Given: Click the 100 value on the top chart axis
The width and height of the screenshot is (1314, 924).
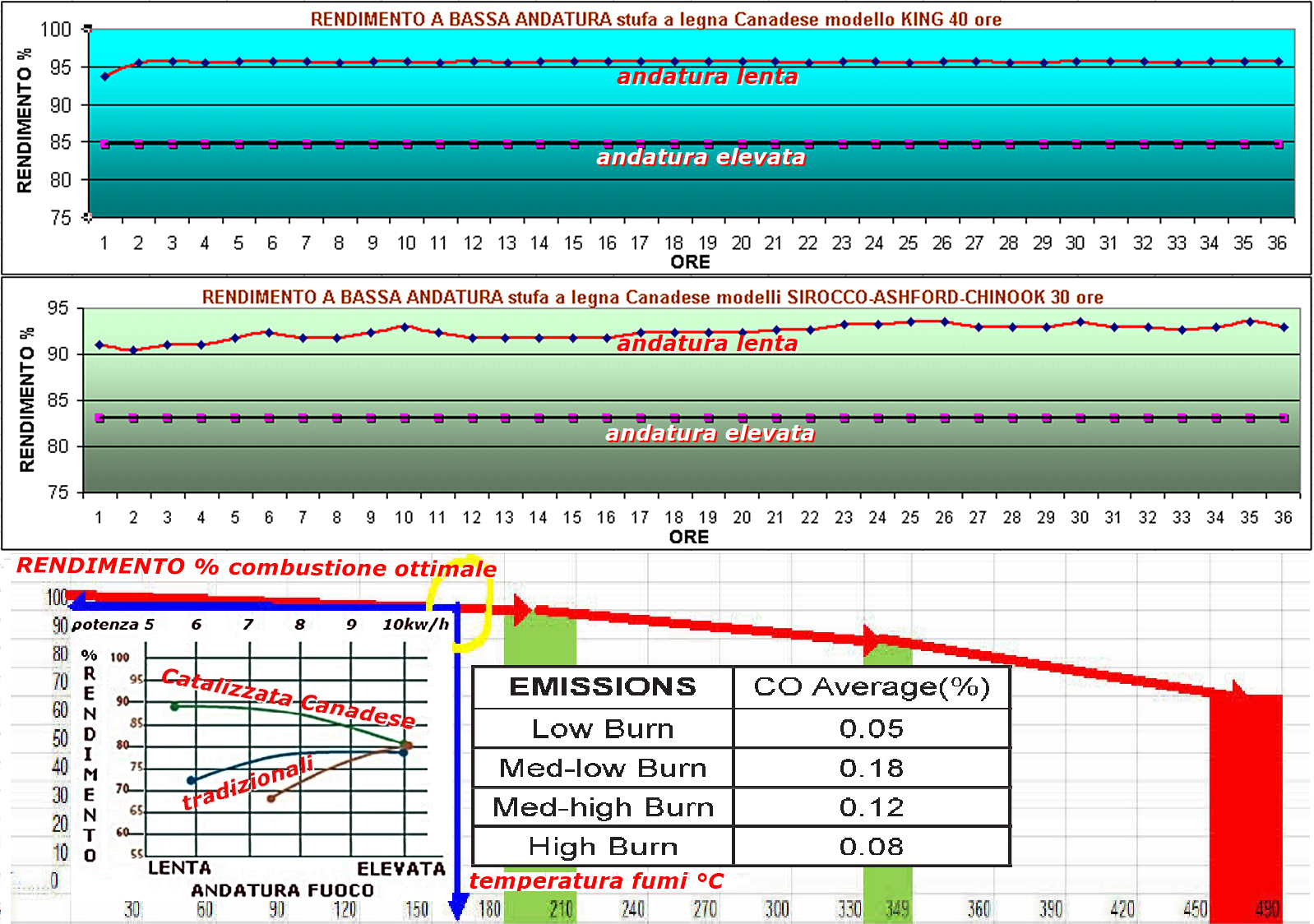Looking at the screenshot, I should click(x=56, y=30).
